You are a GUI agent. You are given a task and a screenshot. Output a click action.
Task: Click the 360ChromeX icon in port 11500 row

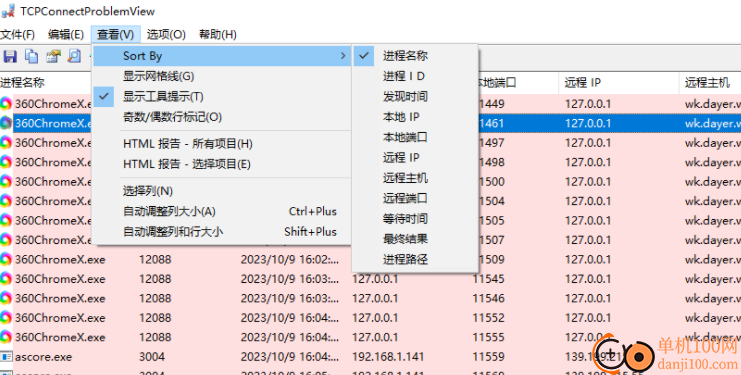tap(6, 181)
